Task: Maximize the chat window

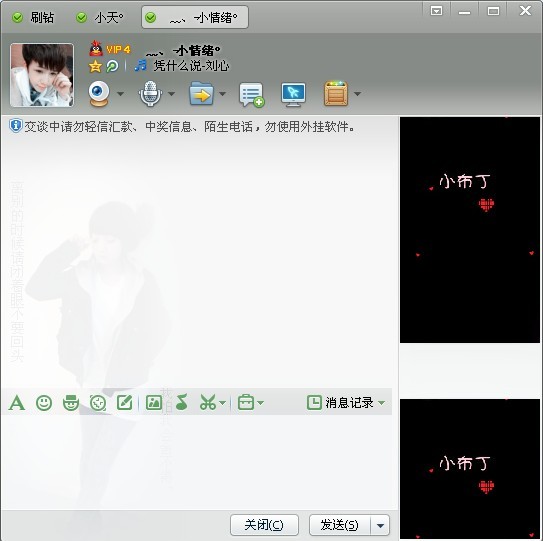Action: coord(493,11)
